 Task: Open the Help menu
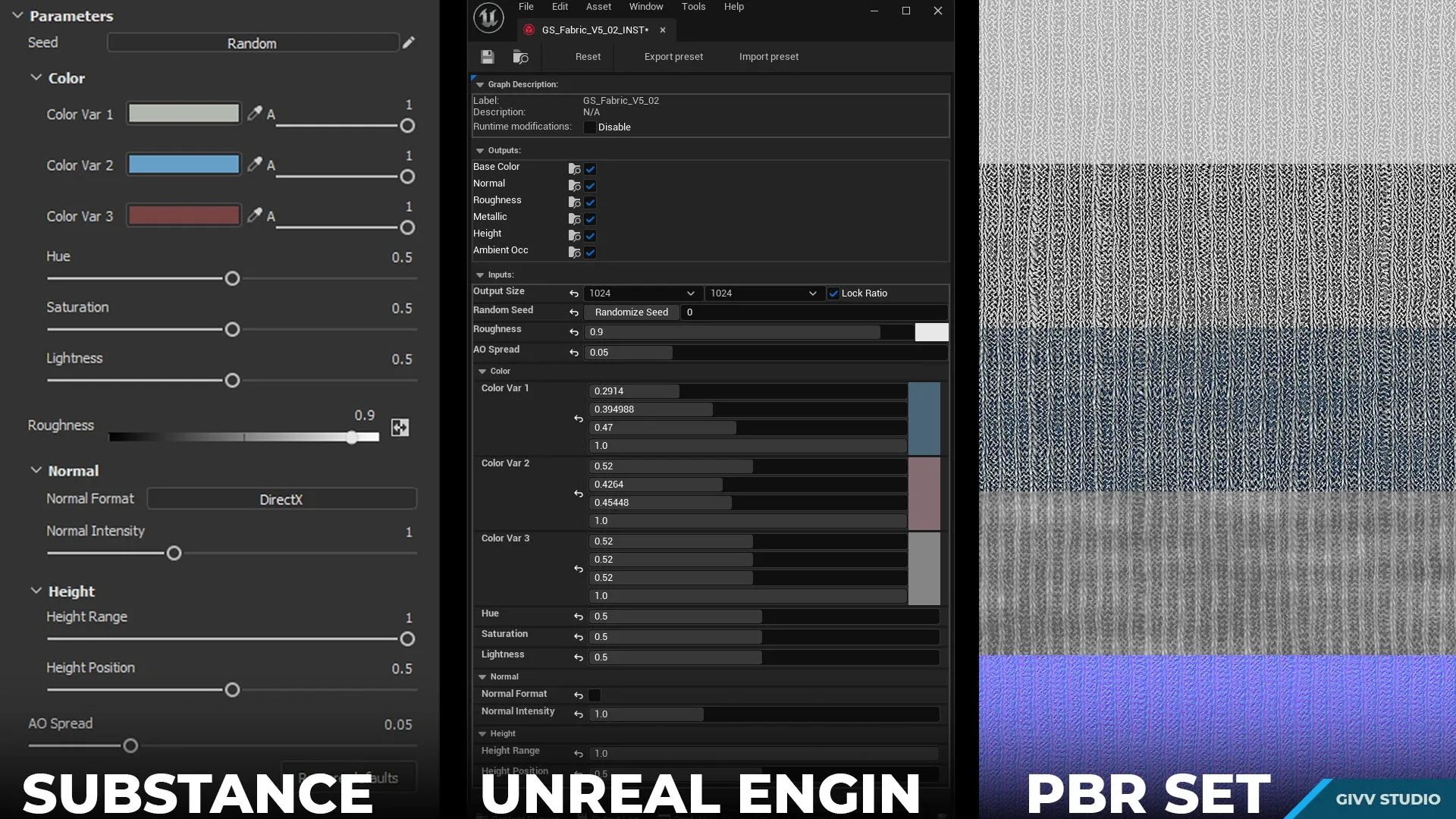[733, 7]
